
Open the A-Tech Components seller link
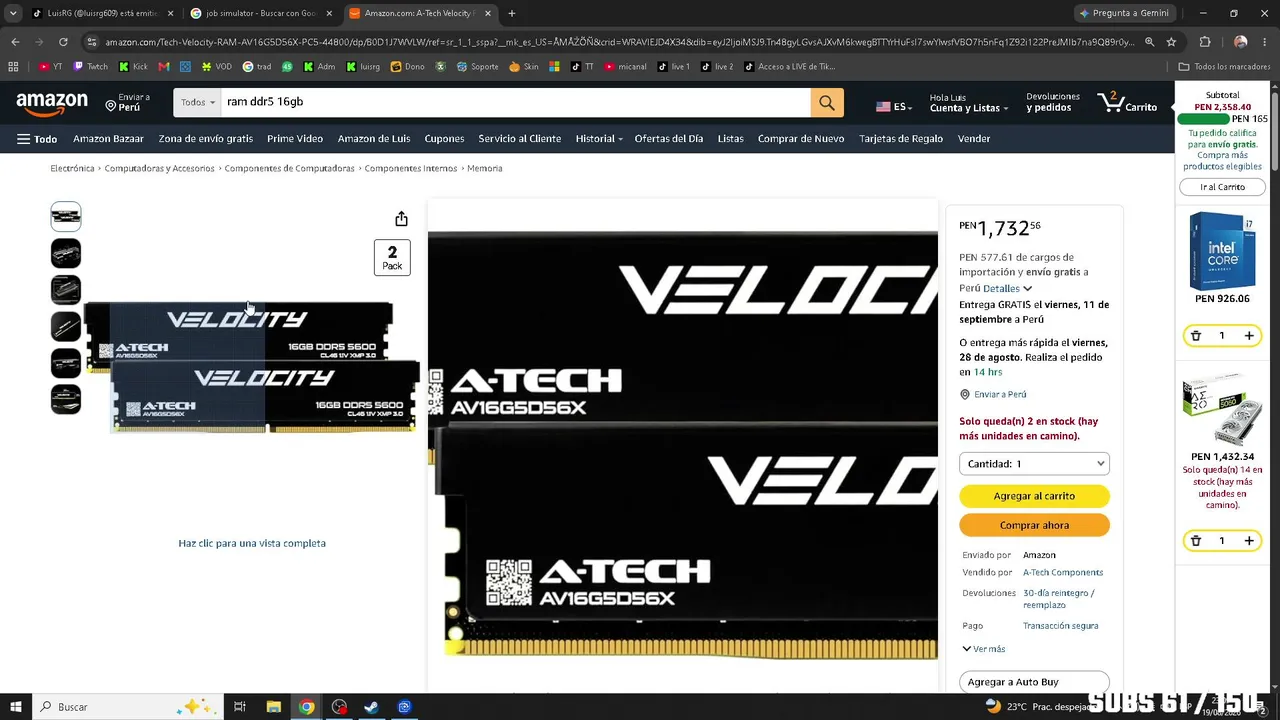coord(1063,573)
